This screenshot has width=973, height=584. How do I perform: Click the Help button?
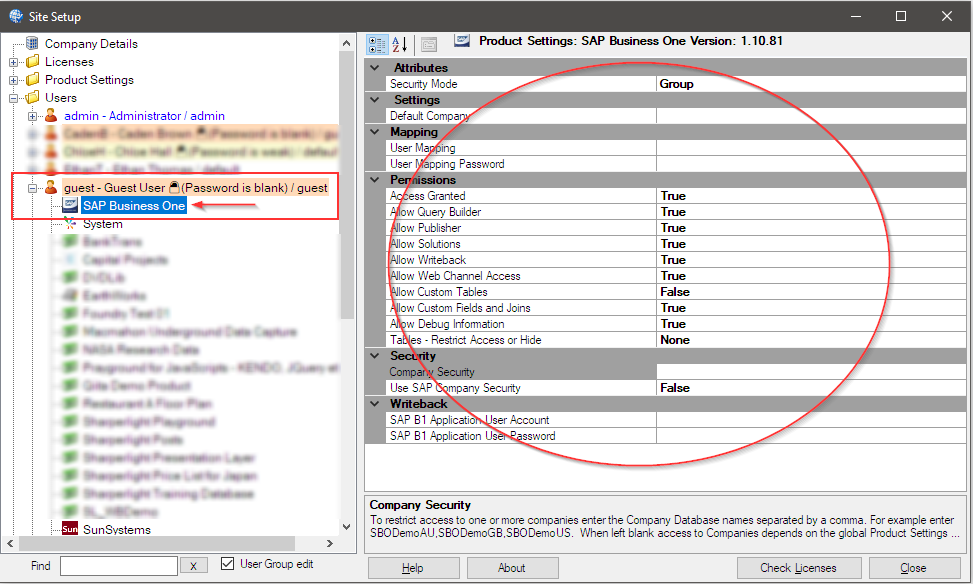click(x=413, y=568)
